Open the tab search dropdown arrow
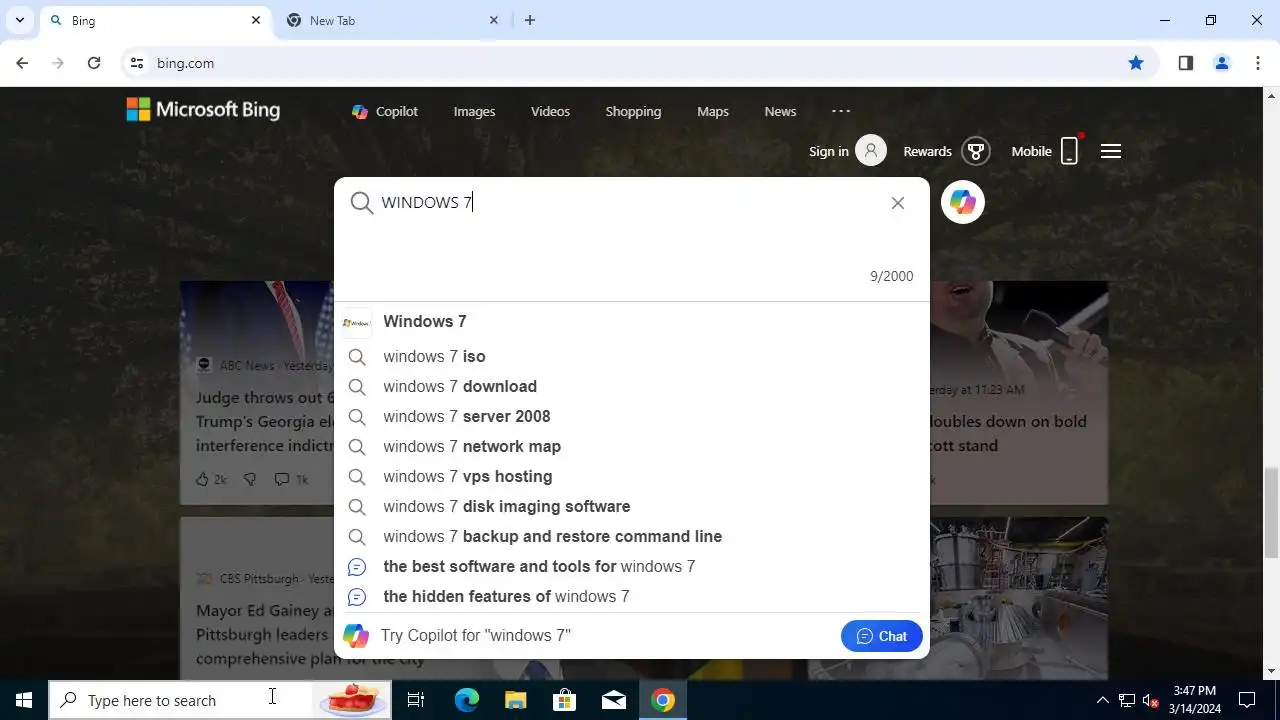 pyautogui.click(x=19, y=20)
